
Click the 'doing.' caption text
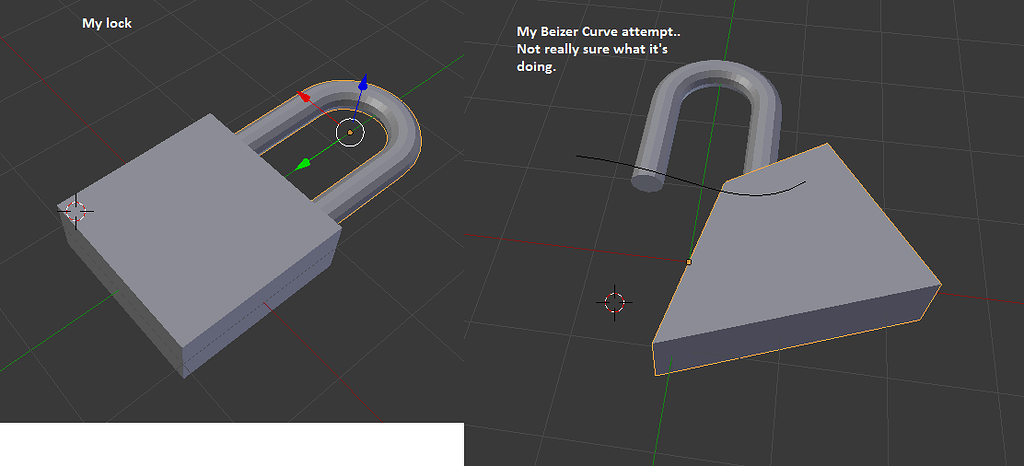coord(536,68)
